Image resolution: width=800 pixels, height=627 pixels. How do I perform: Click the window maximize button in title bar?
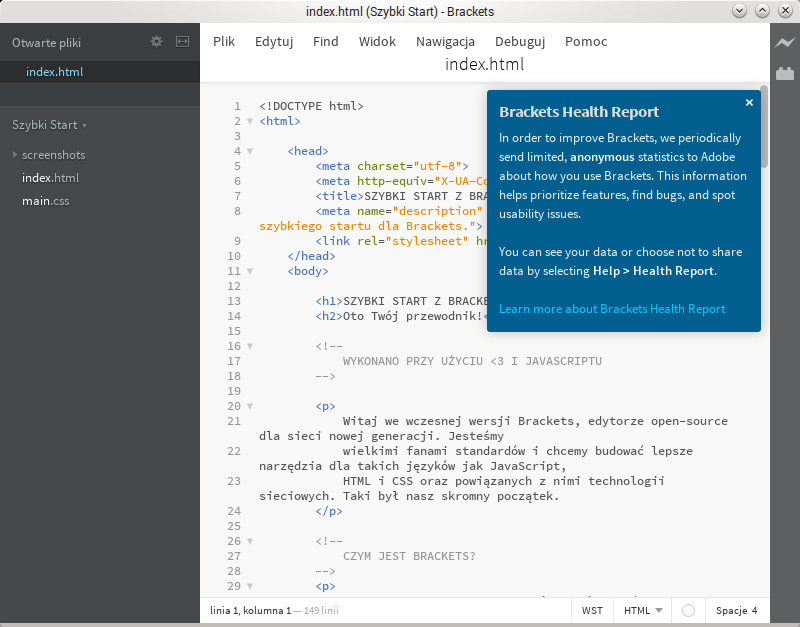pyautogui.click(x=762, y=11)
